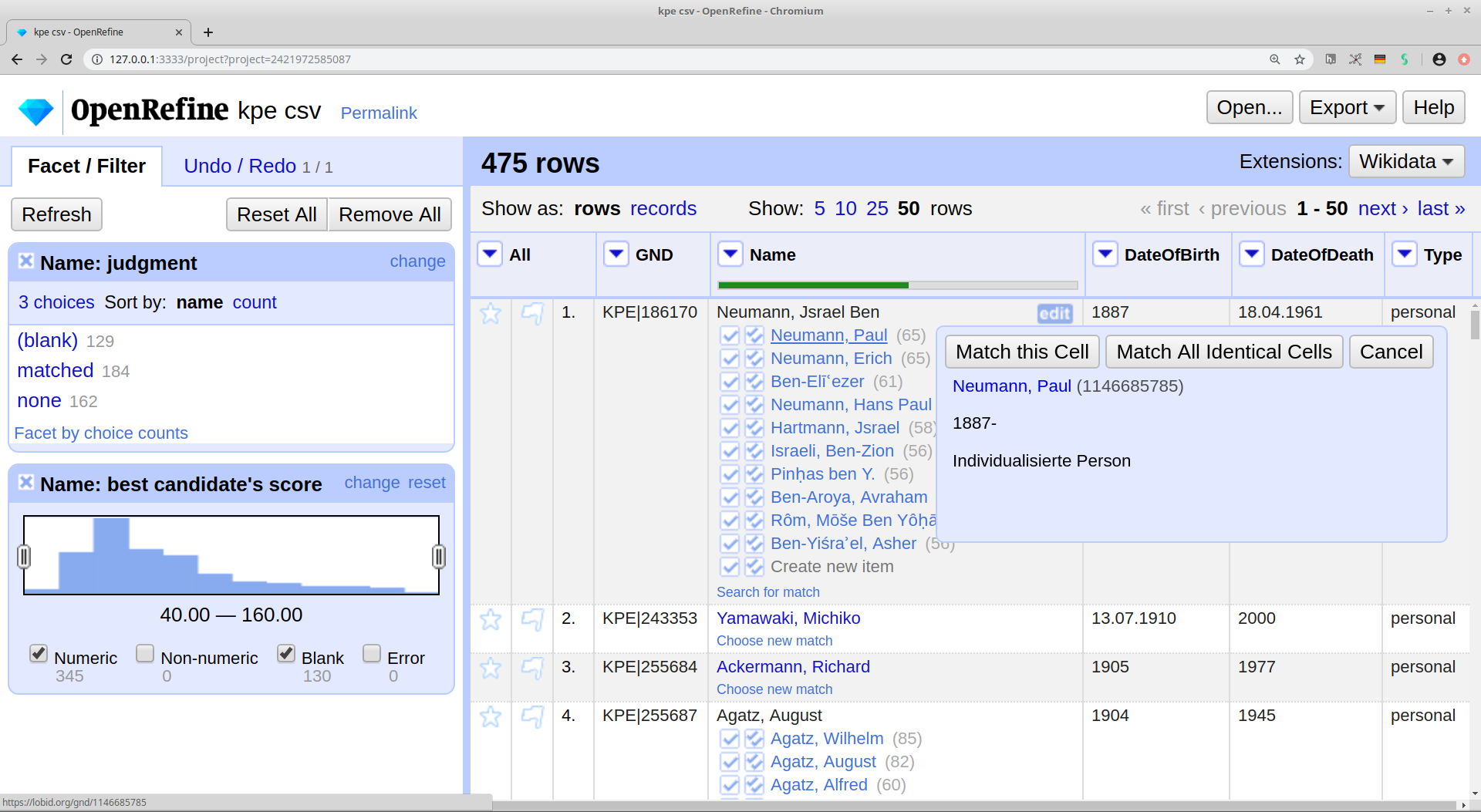
Task: Single-check icon for Create new item
Action: 730,567
